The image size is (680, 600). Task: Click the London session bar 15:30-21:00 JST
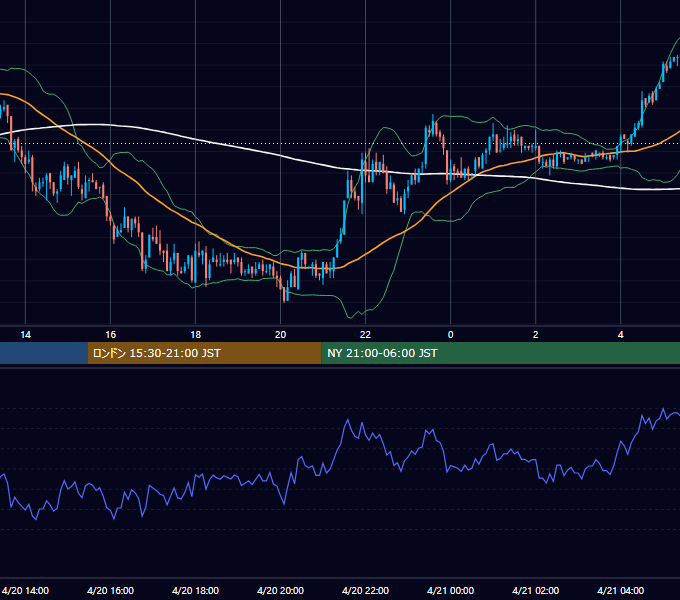[x=204, y=353]
